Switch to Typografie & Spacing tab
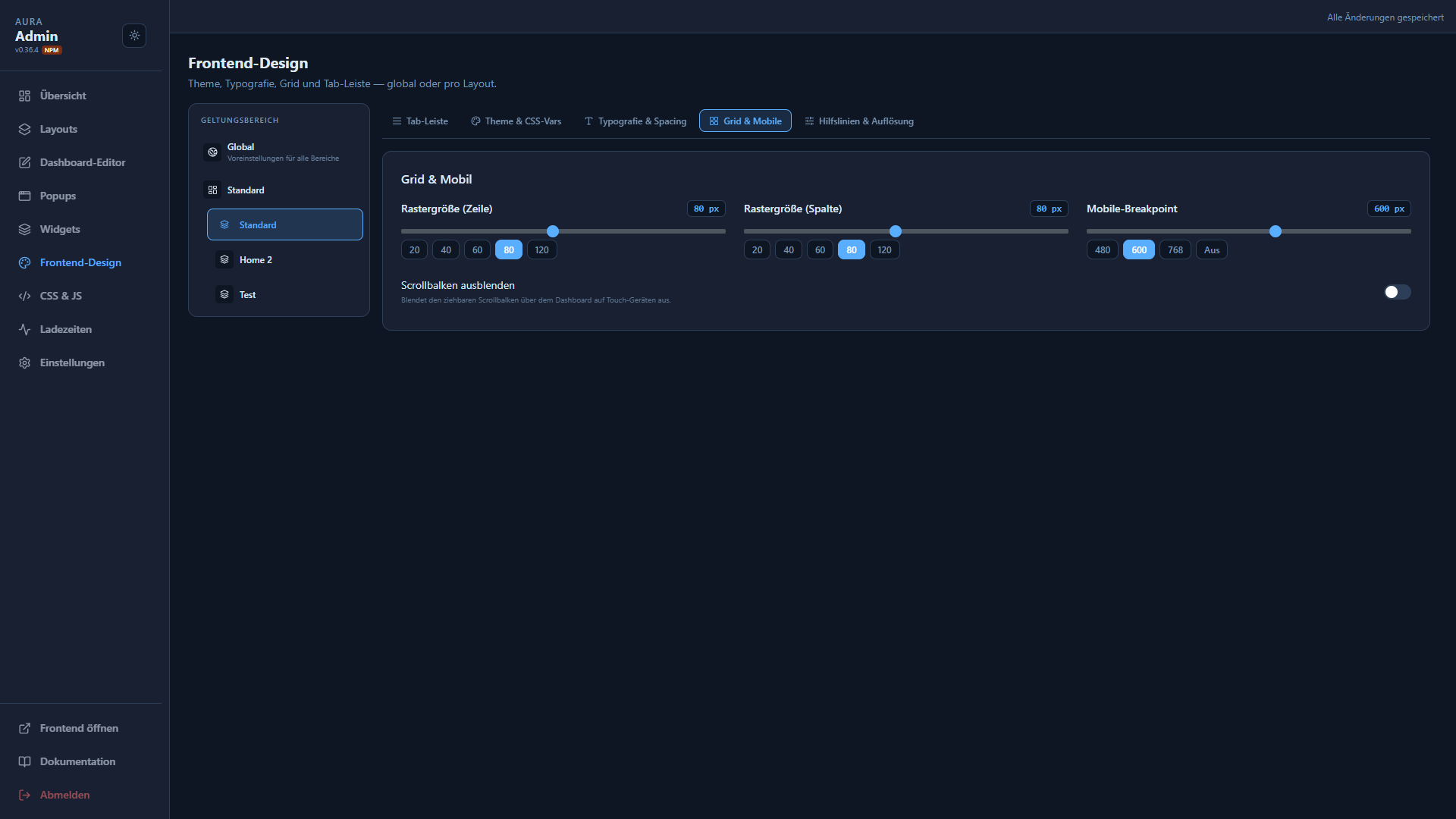The height and width of the screenshot is (819, 1456). pos(635,121)
